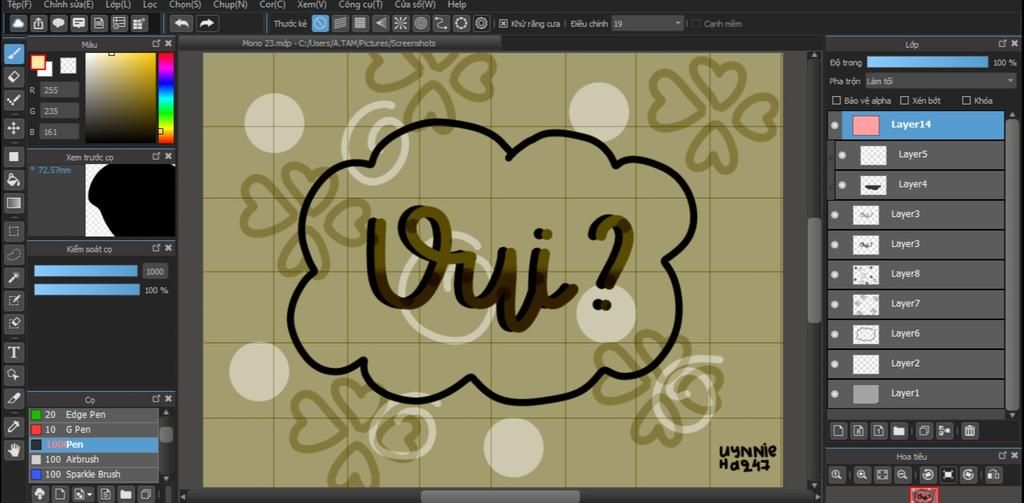
Task: Enable the radial snap guide
Action: pos(400,24)
